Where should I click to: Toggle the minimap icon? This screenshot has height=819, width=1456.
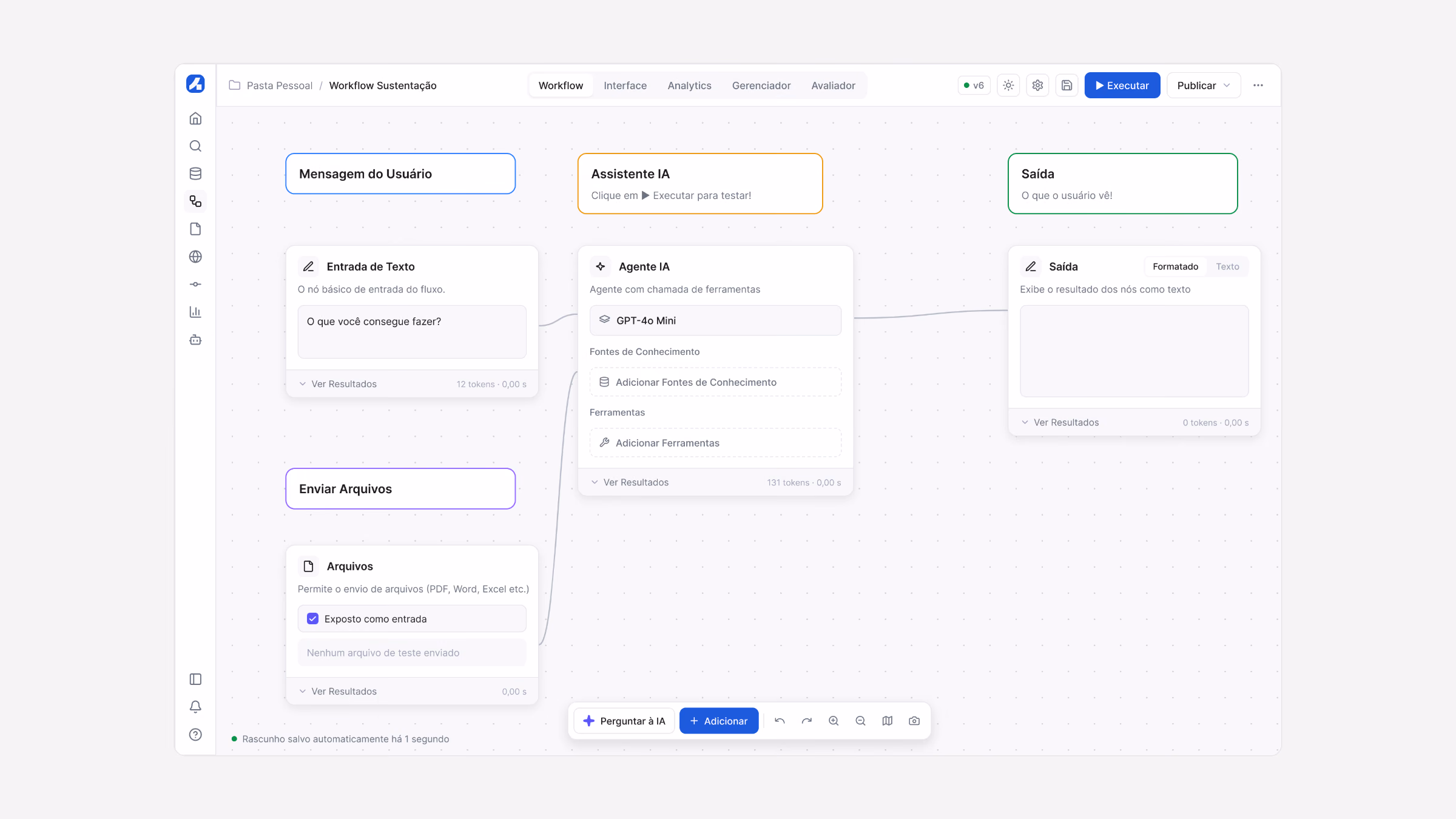887,721
